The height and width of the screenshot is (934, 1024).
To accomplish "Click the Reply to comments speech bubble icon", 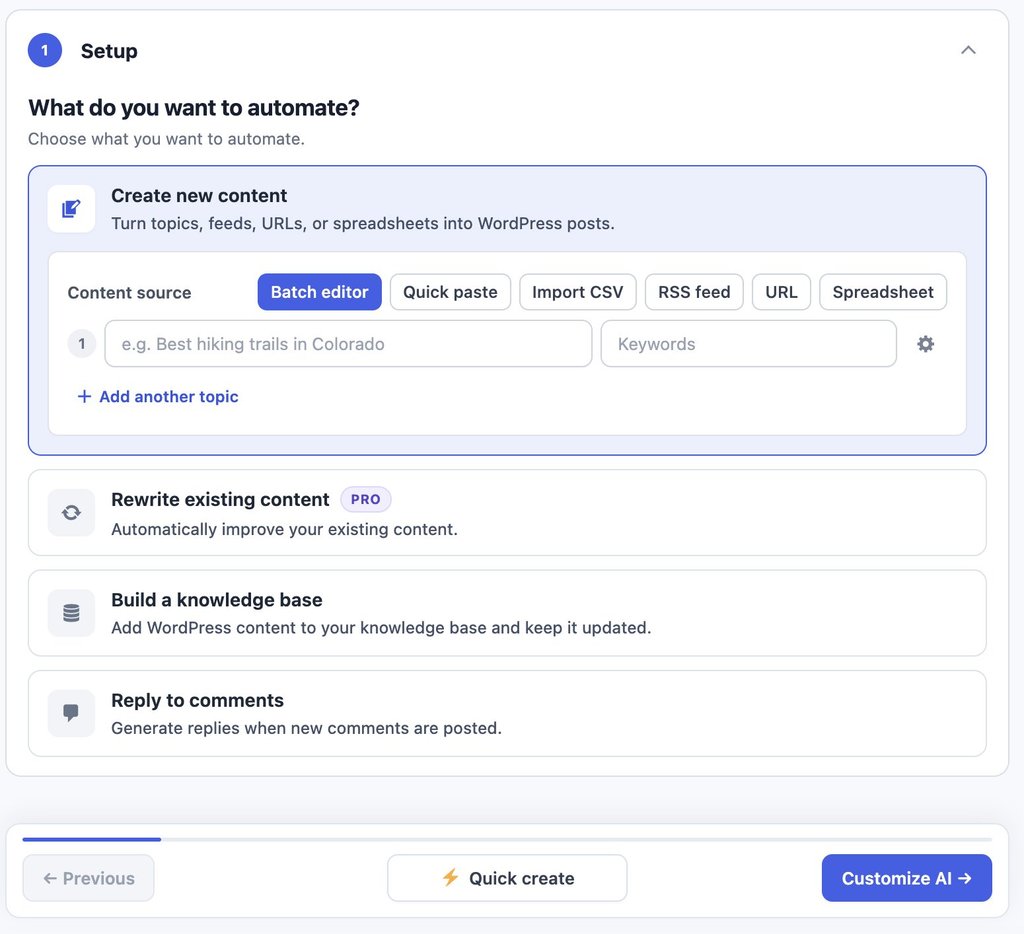I will [71, 713].
